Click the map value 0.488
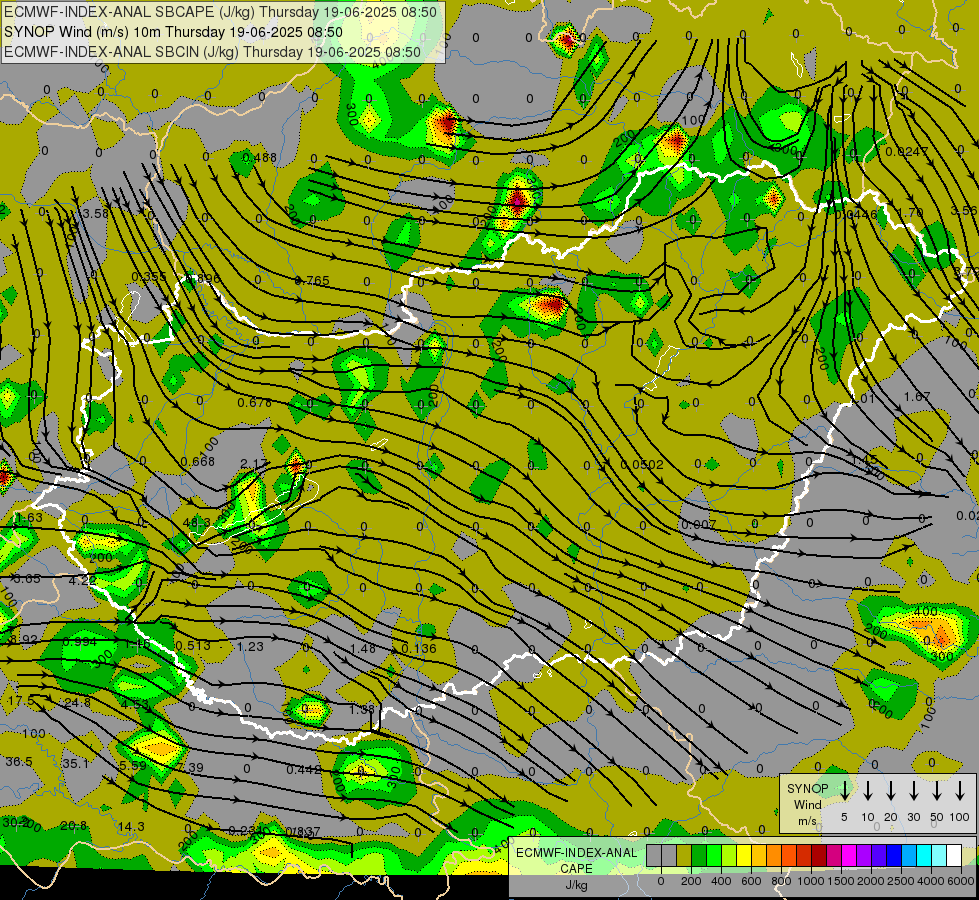The image size is (979, 900). (x=260, y=157)
